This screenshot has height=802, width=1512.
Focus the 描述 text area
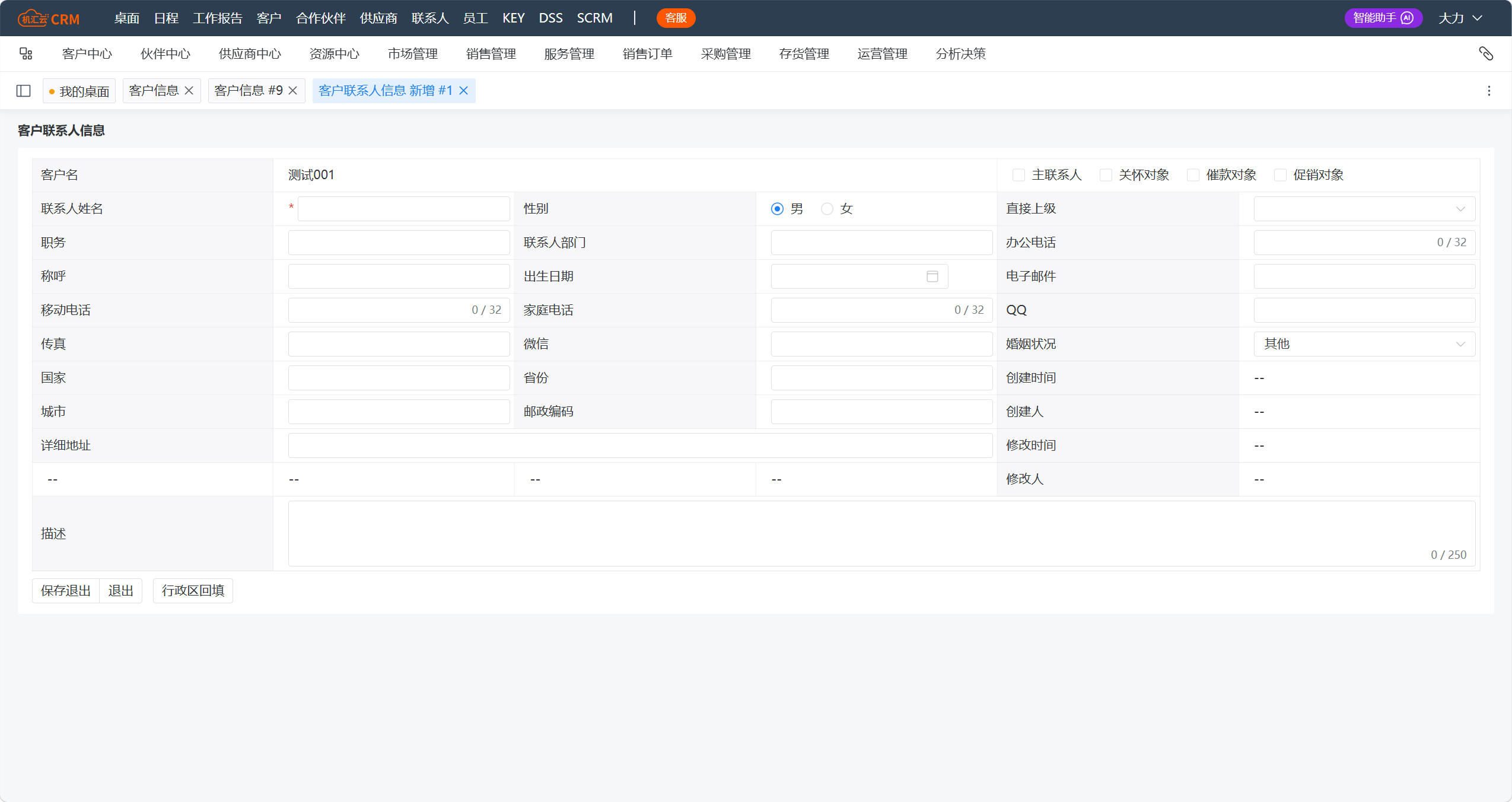881,533
